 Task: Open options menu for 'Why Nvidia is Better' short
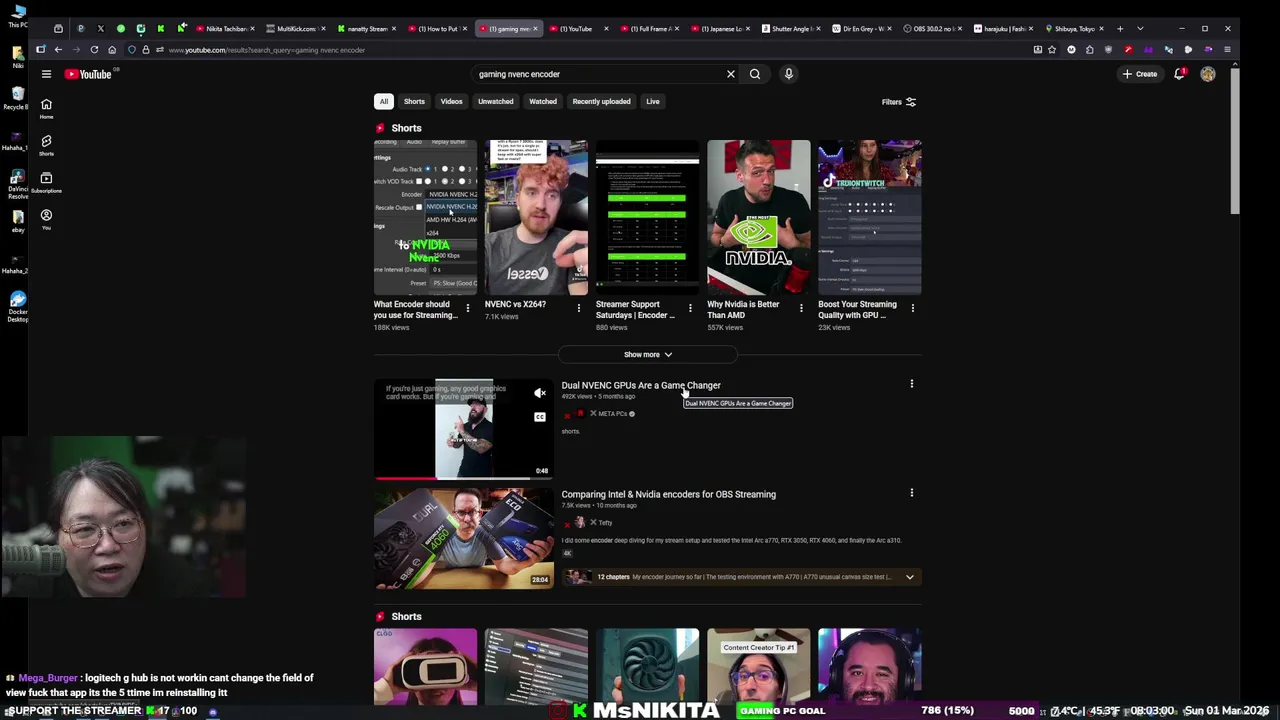pos(801,308)
